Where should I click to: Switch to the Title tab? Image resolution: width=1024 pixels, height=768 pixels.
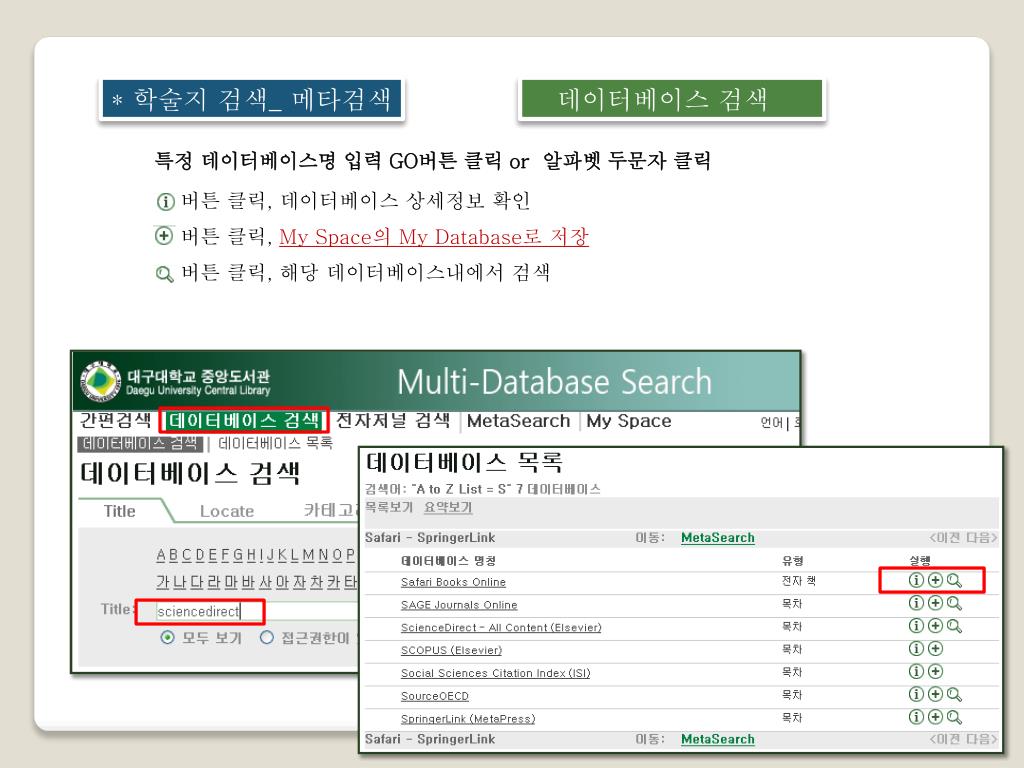(x=120, y=511)
